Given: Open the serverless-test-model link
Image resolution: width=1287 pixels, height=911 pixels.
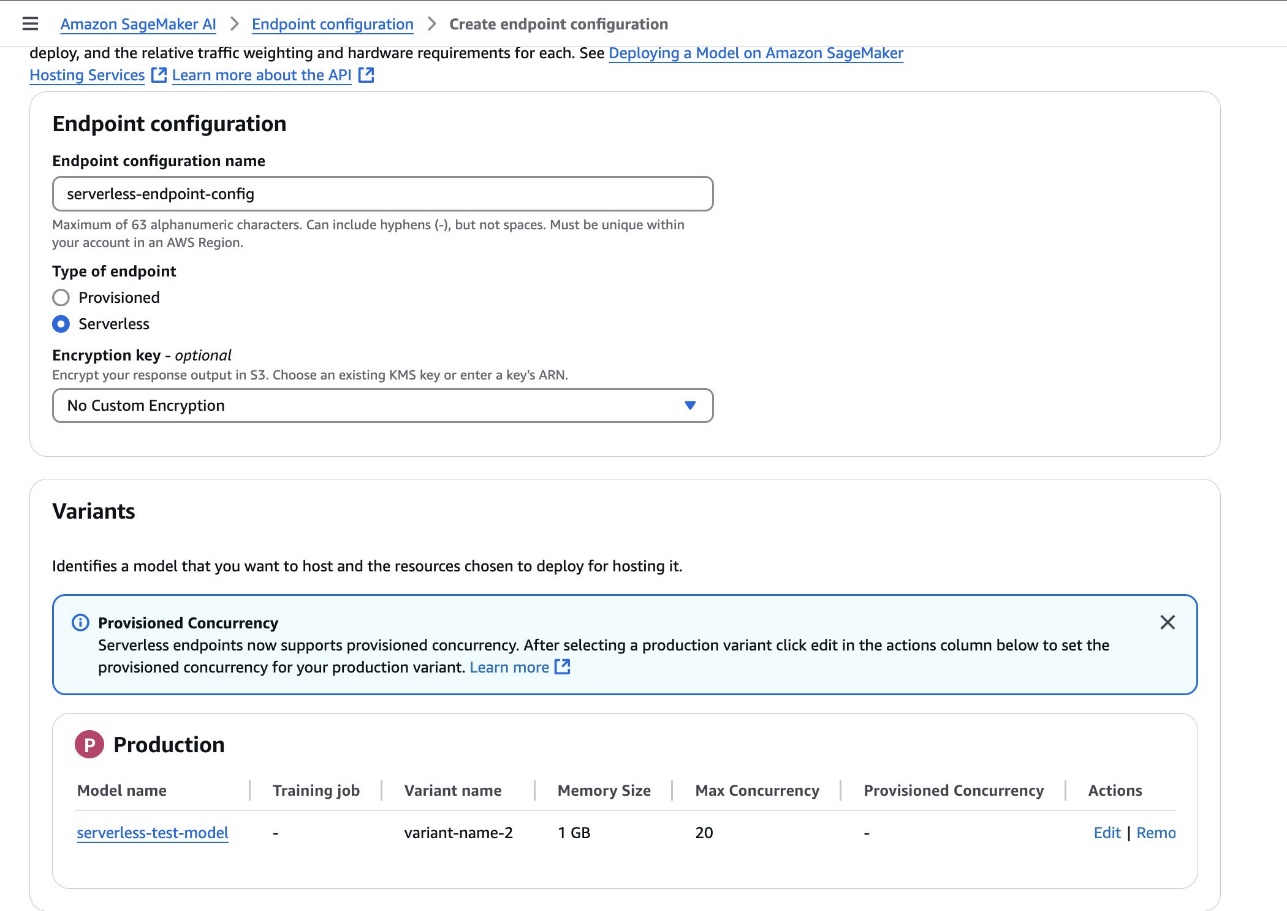Looking at the screenshot, I should click(x=153, y=833).
